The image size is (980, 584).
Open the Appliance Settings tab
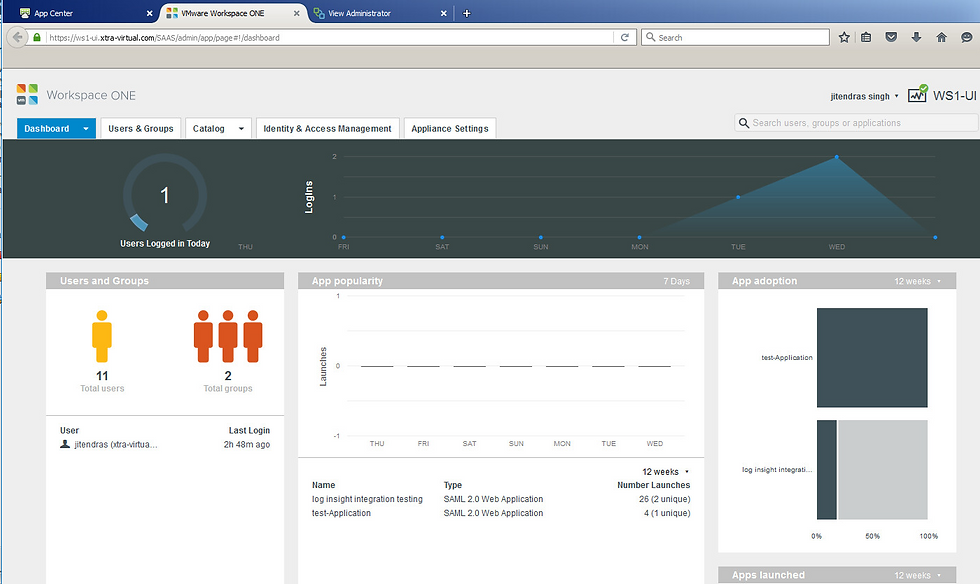tap(450, 128)
